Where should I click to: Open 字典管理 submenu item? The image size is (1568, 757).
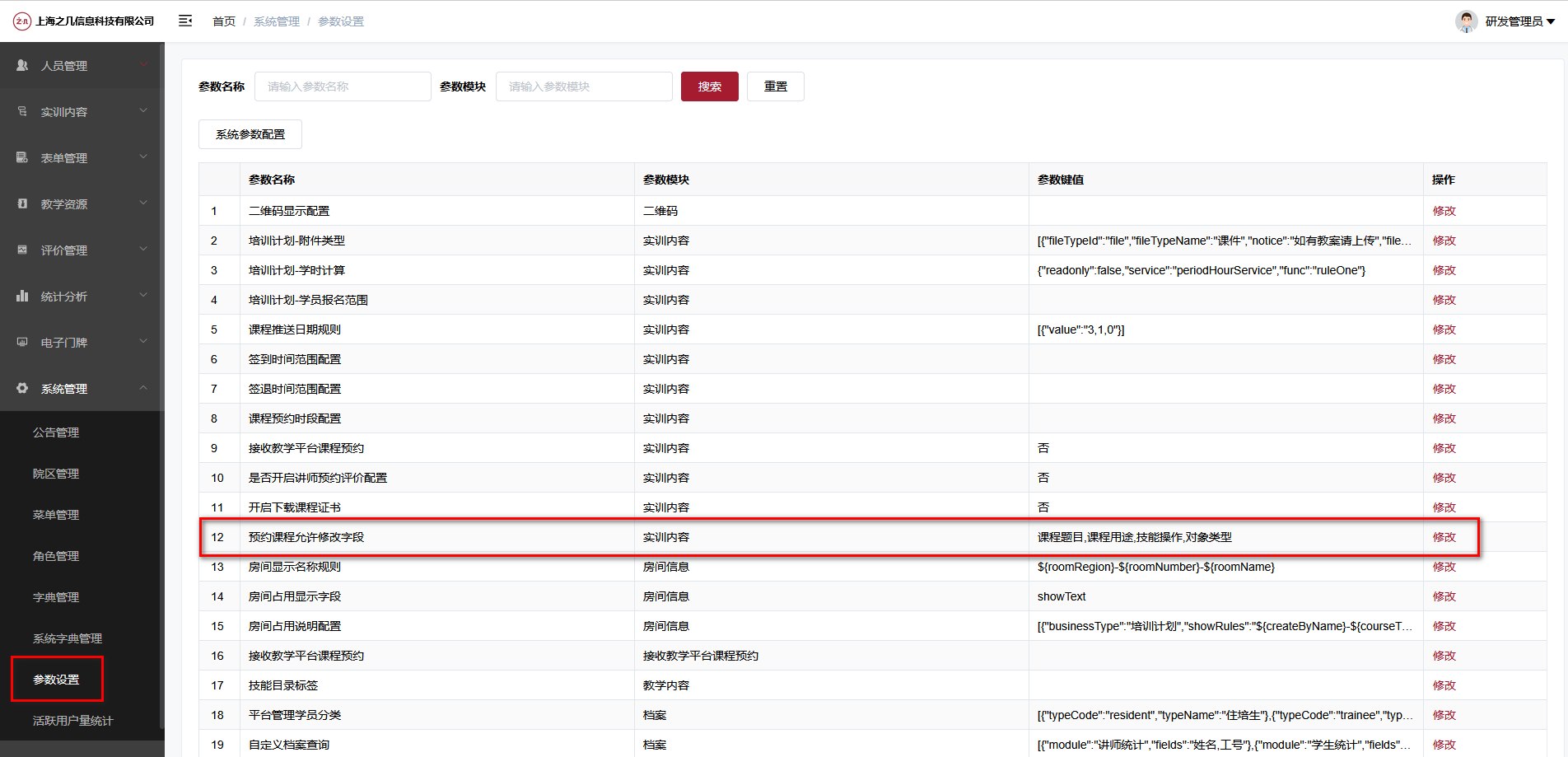(x=56, y=597)
